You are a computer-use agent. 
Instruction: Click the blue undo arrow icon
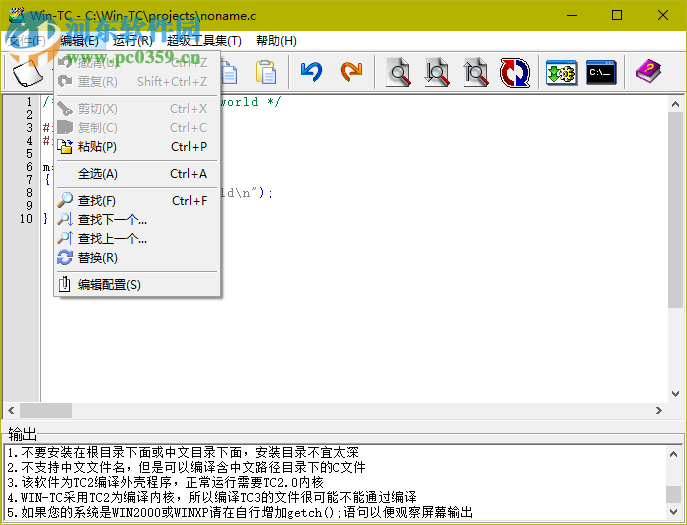point(312,72)
